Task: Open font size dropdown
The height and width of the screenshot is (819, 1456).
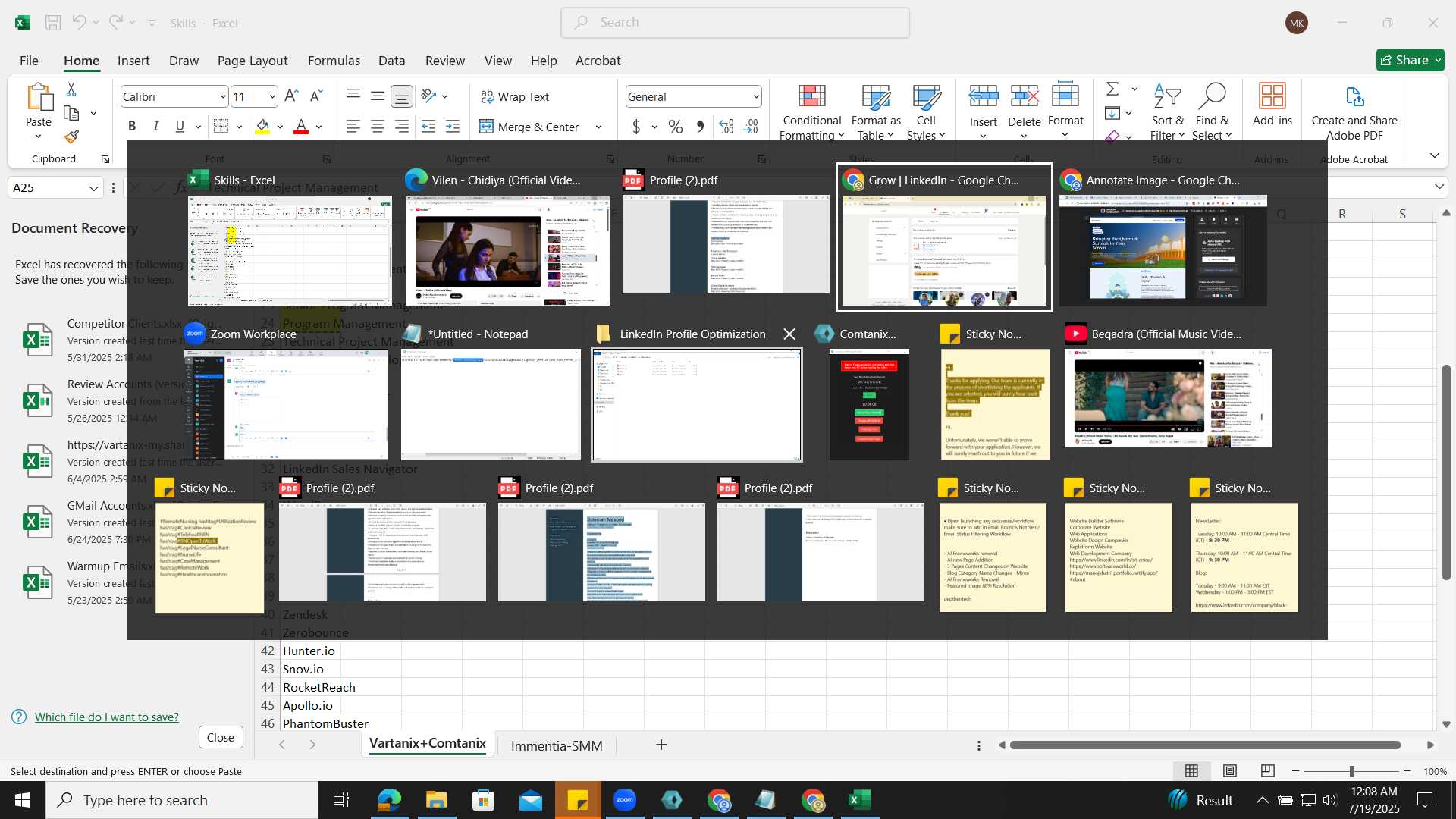Action: pyautogui.click(x=272, y=96)
